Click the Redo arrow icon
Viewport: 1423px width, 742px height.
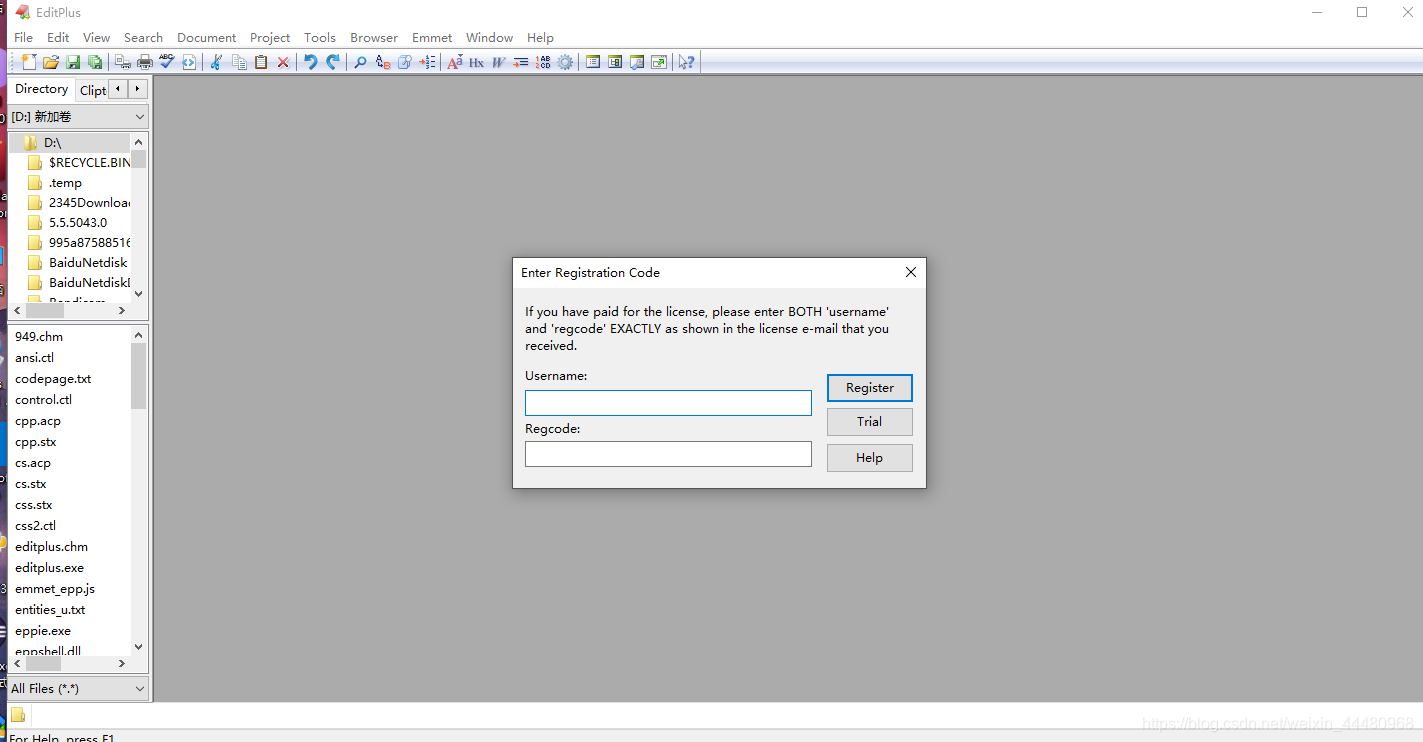pyautogui.click(x=333, y=62)
